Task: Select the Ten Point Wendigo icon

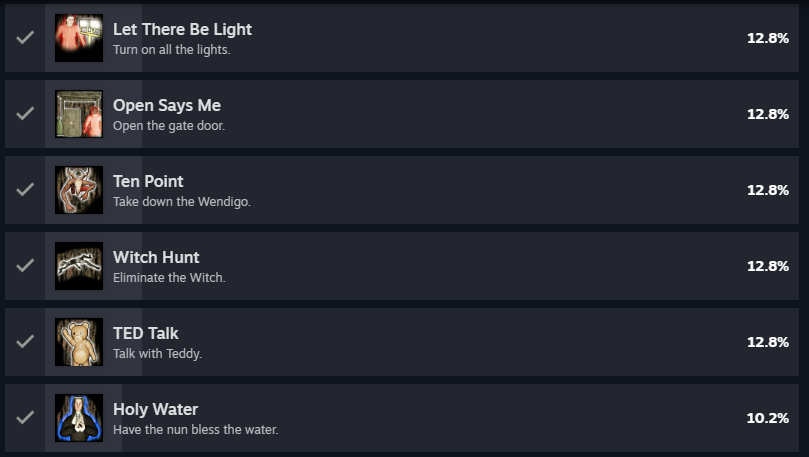Action: [x=79, y=190]
